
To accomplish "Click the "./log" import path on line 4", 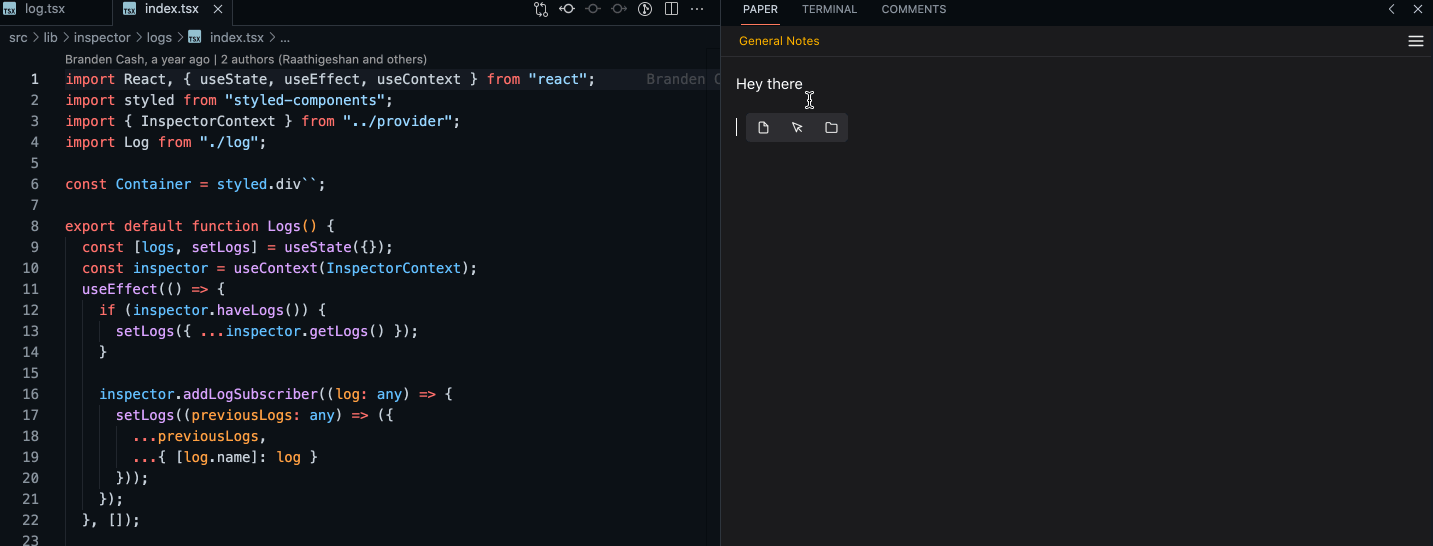I will click(x=229, y=142).
